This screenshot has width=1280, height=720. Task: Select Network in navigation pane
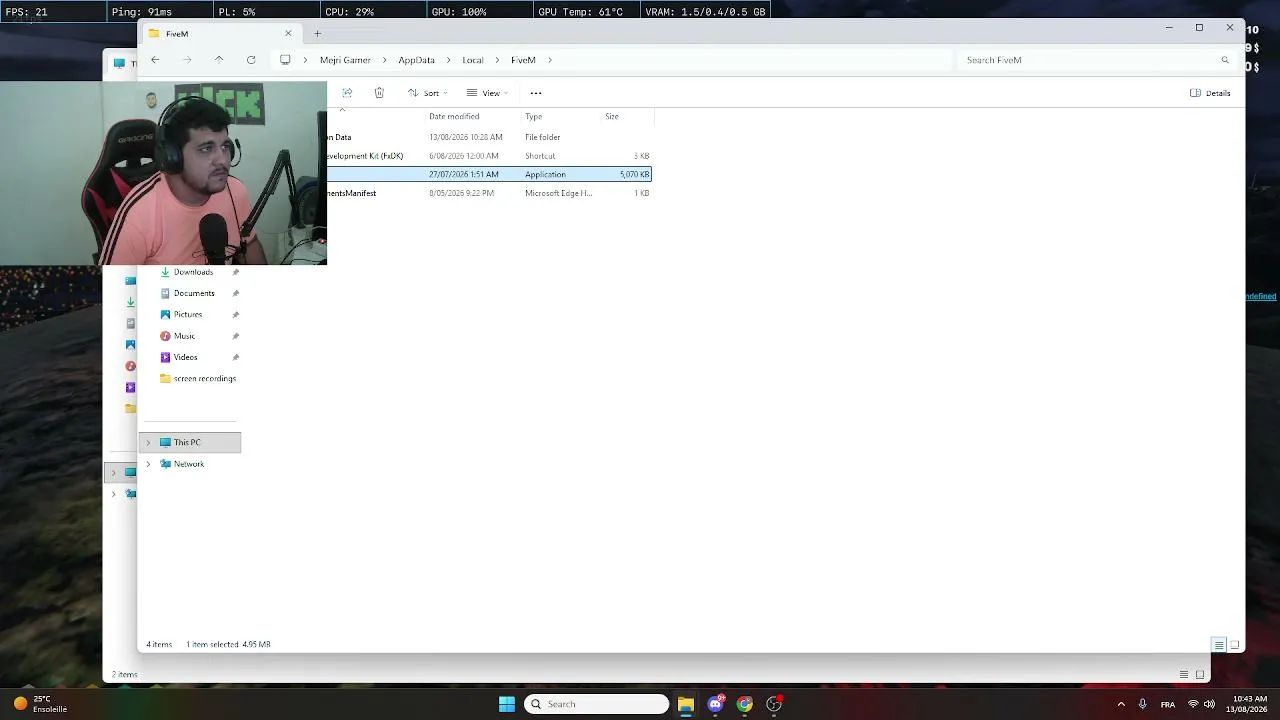pyautogui.click(x=189, y=464)
